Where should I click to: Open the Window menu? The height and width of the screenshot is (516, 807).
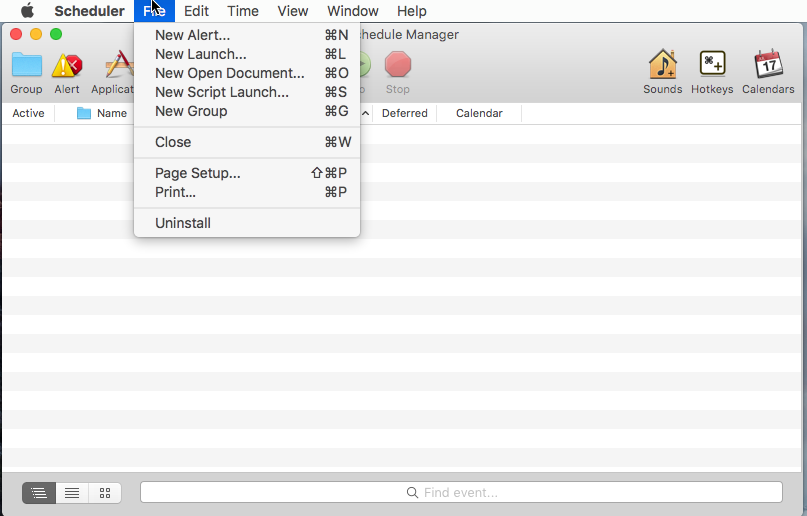pos(353,11)
